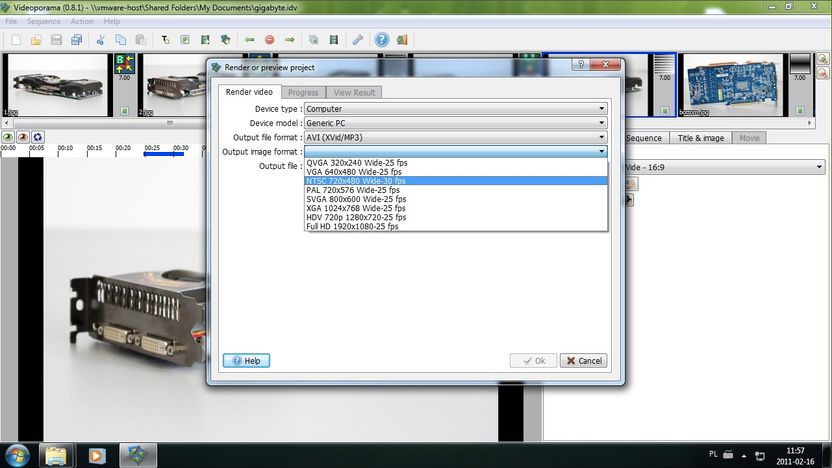832x468 pixels.
Task: Click the Cancel button in the render dialog
Action: 583,361
